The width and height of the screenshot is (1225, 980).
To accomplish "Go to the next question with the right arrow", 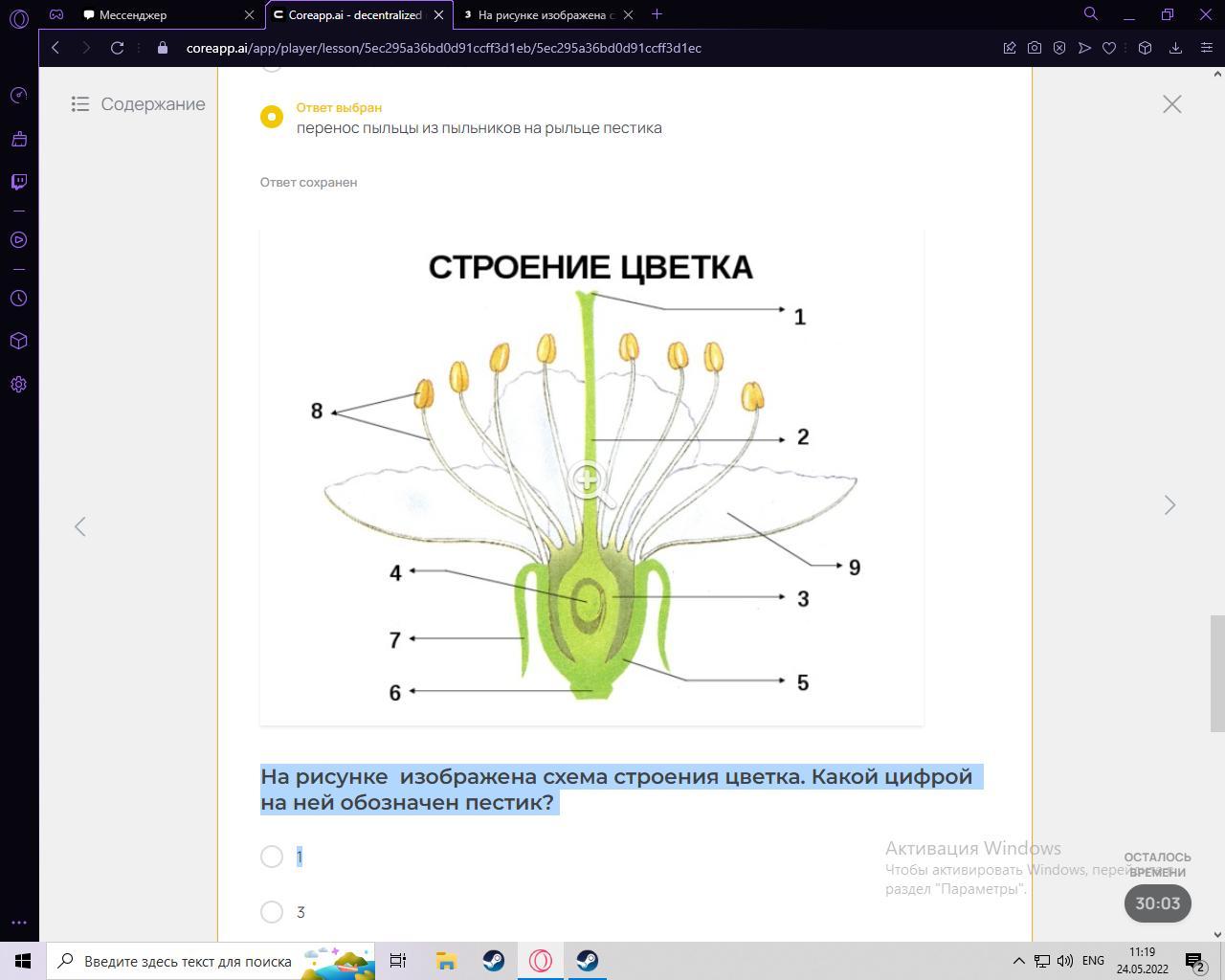I will 1169,505.
